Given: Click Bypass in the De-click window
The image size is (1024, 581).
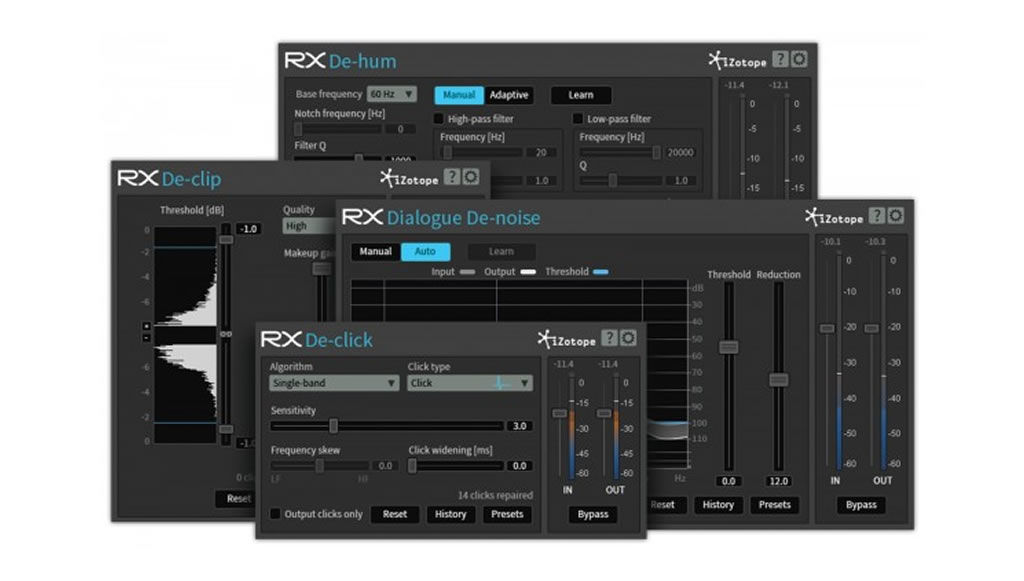Looking at the screenshot, I should click(593, 514).
